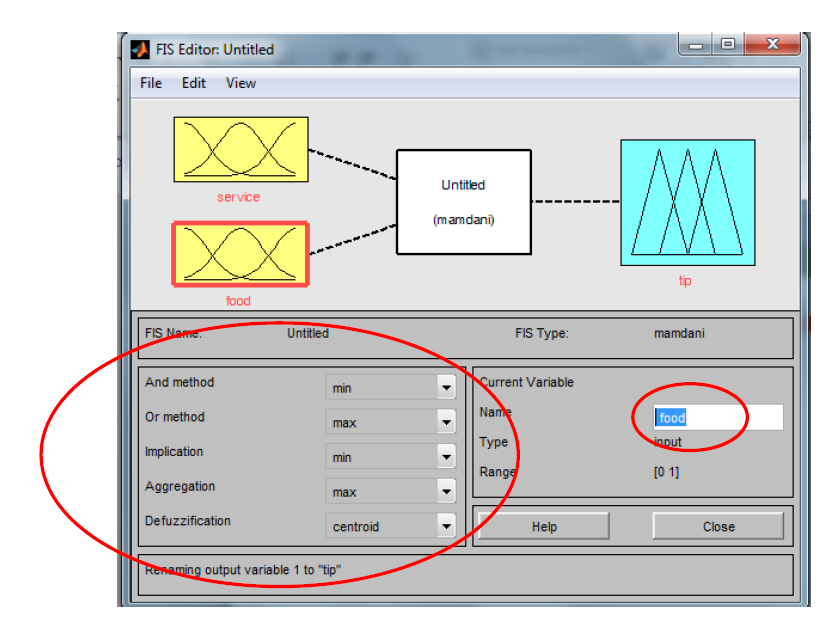Click the MATLAB logo in title bar

(140, 49)
